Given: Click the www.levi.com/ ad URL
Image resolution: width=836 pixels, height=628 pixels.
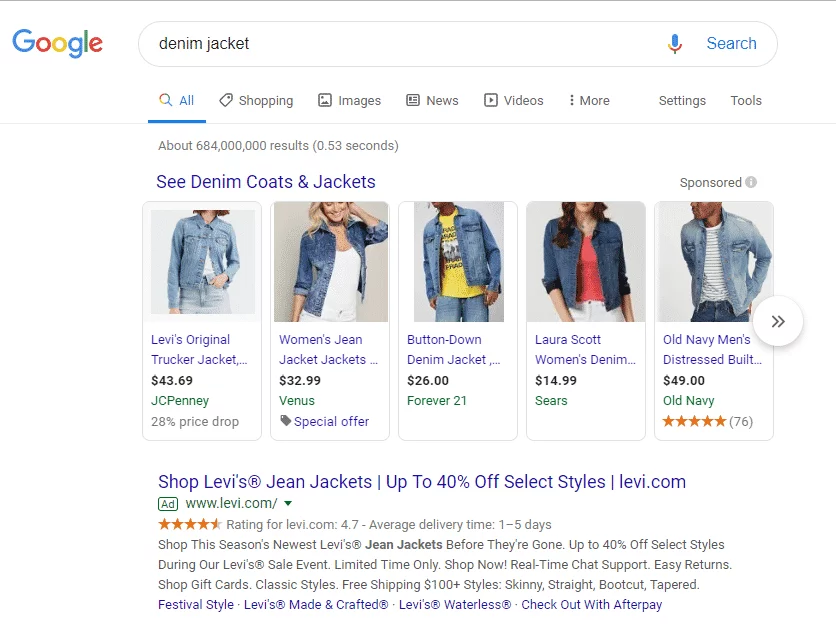Looking at the screenshot, I should [231, 503].
